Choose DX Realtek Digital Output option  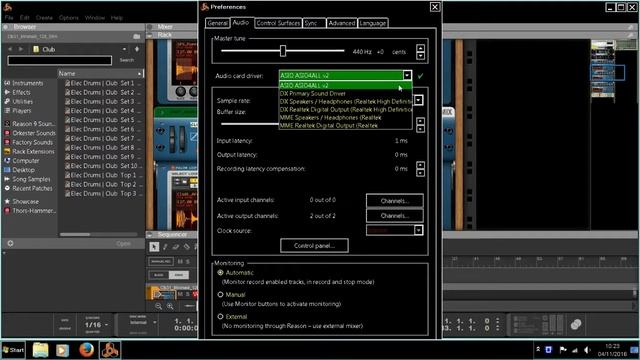tap(345, 109)
